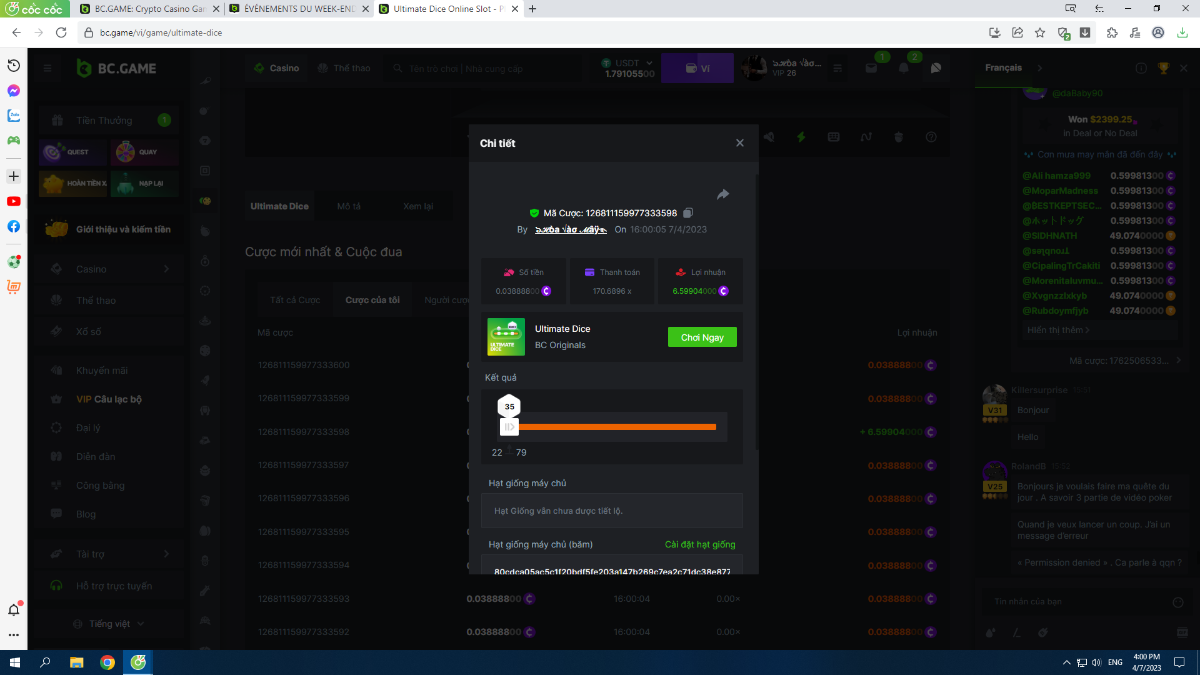The image size is (1200, 675).
Task: Open the Tiếng việt language dropdown
Action: click(116, 624)
